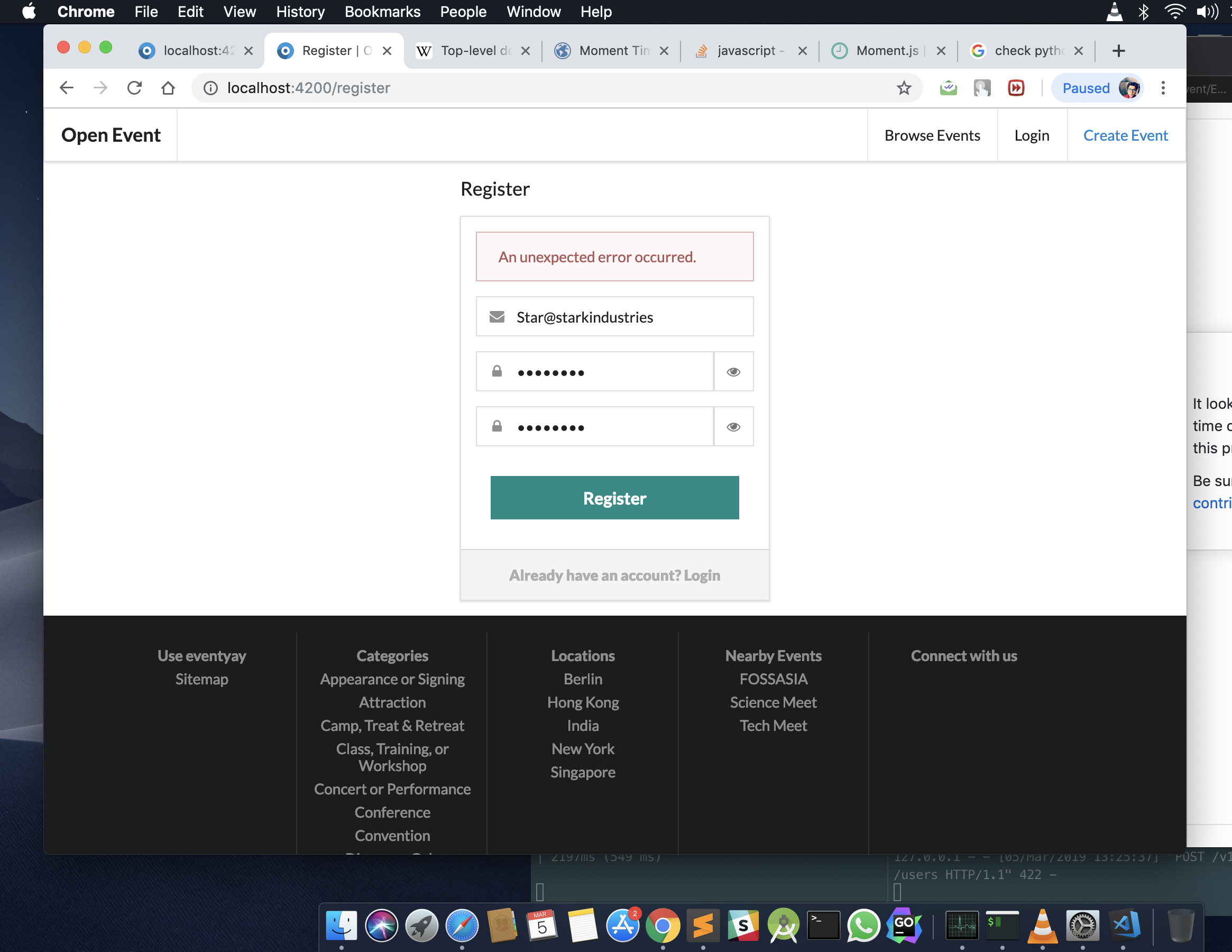Open the volume menu bar icon
1232x952 pixels.
click(1207, 11)
